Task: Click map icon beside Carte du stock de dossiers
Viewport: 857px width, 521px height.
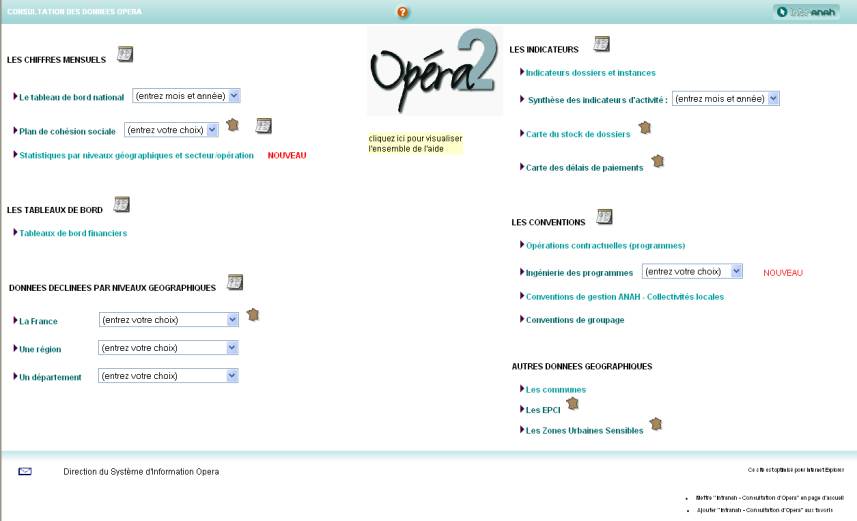Action: point(645,128)
